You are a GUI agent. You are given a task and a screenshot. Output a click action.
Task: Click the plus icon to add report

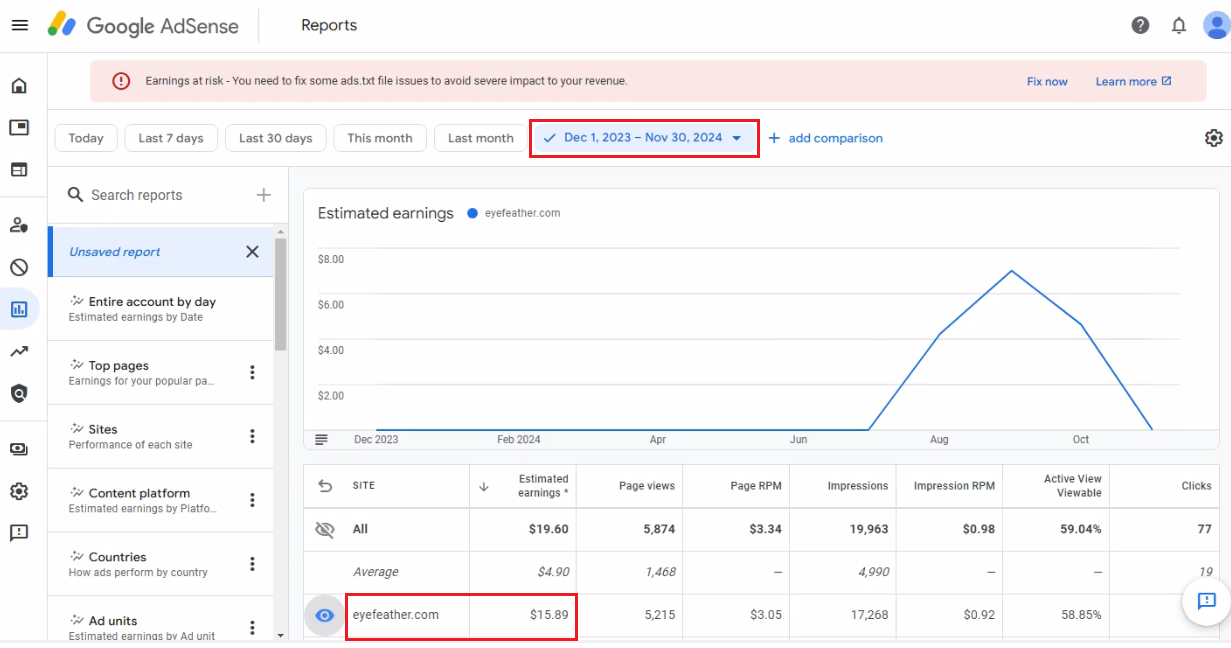(264, 195)
